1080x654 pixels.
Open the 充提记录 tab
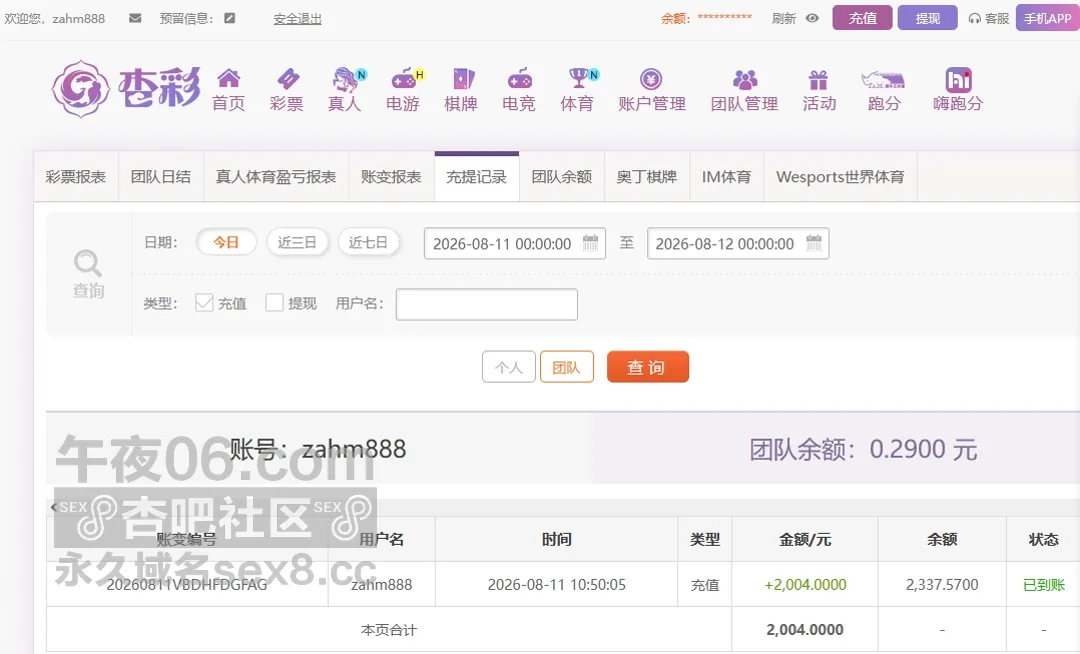pyautogui.click(x=477, y=177)
